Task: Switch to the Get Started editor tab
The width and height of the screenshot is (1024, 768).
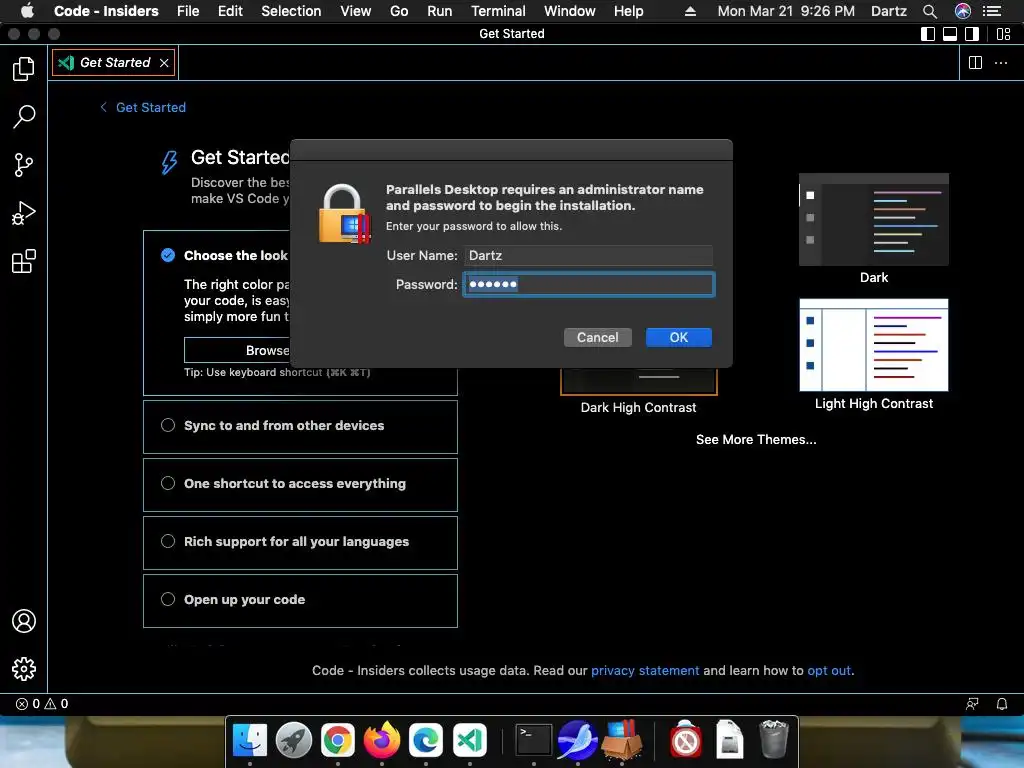Action: pyautogui.click(x=113, y=63)
